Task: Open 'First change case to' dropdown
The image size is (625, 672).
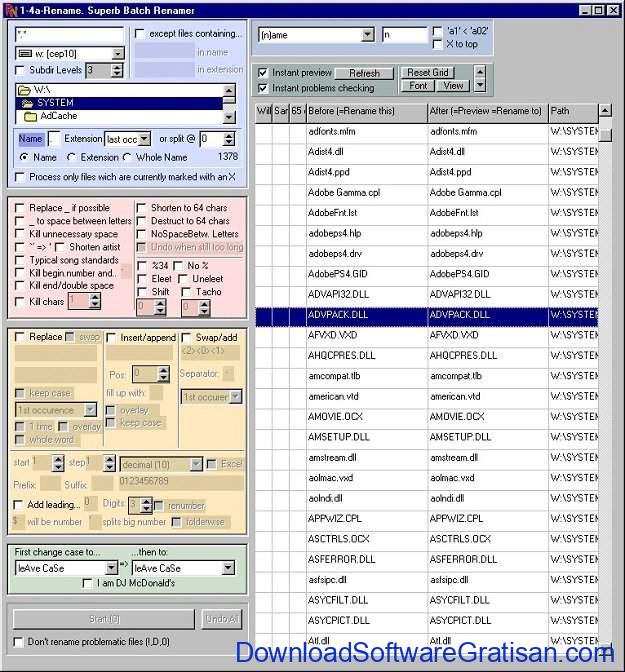Action: point(111,568)
